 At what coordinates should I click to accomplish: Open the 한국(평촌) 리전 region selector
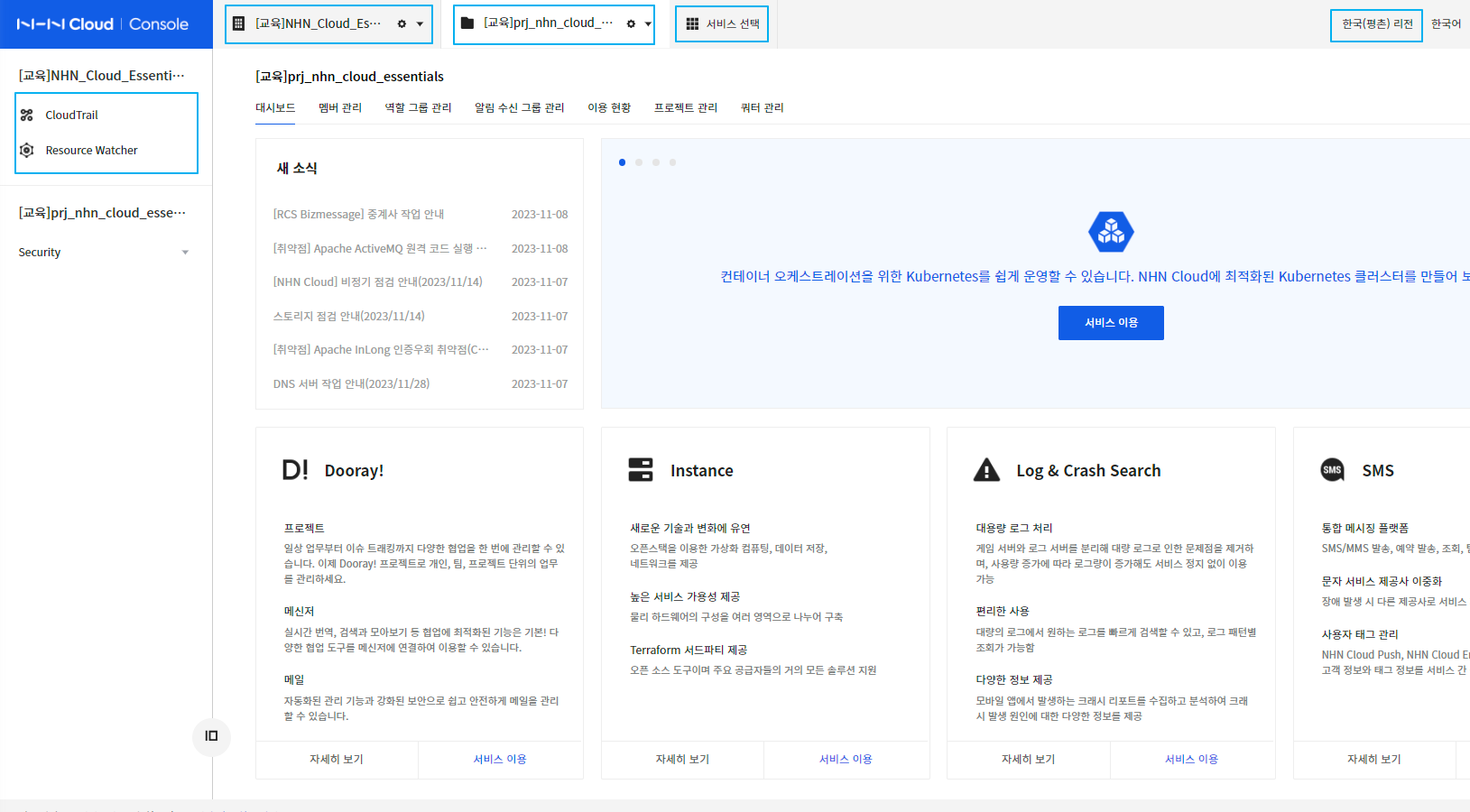(1376, 24)
